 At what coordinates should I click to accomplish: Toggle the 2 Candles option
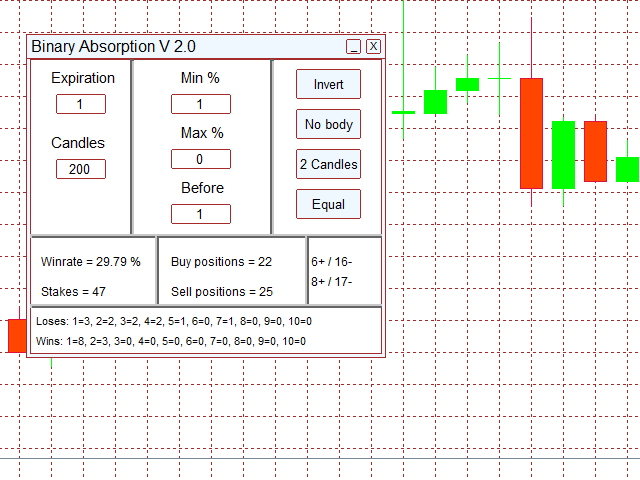pyautogui.click(x=328, y=164)
